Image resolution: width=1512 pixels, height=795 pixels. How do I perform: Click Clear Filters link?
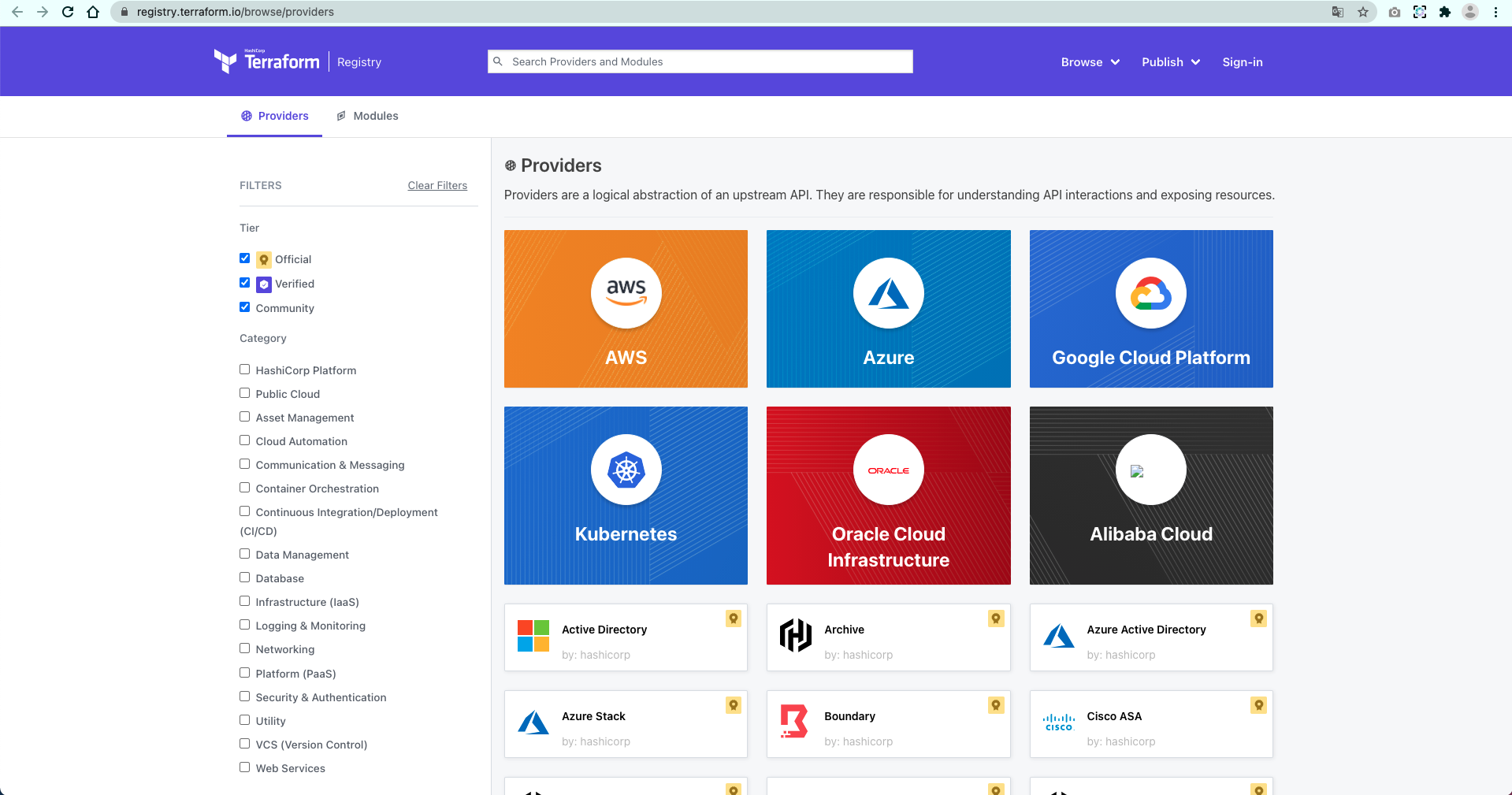coord(437,185)
